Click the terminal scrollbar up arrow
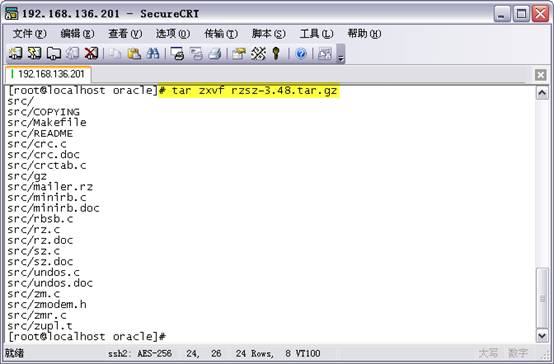The width and height of the screenshot is (554, 364). tap(542, 93)
